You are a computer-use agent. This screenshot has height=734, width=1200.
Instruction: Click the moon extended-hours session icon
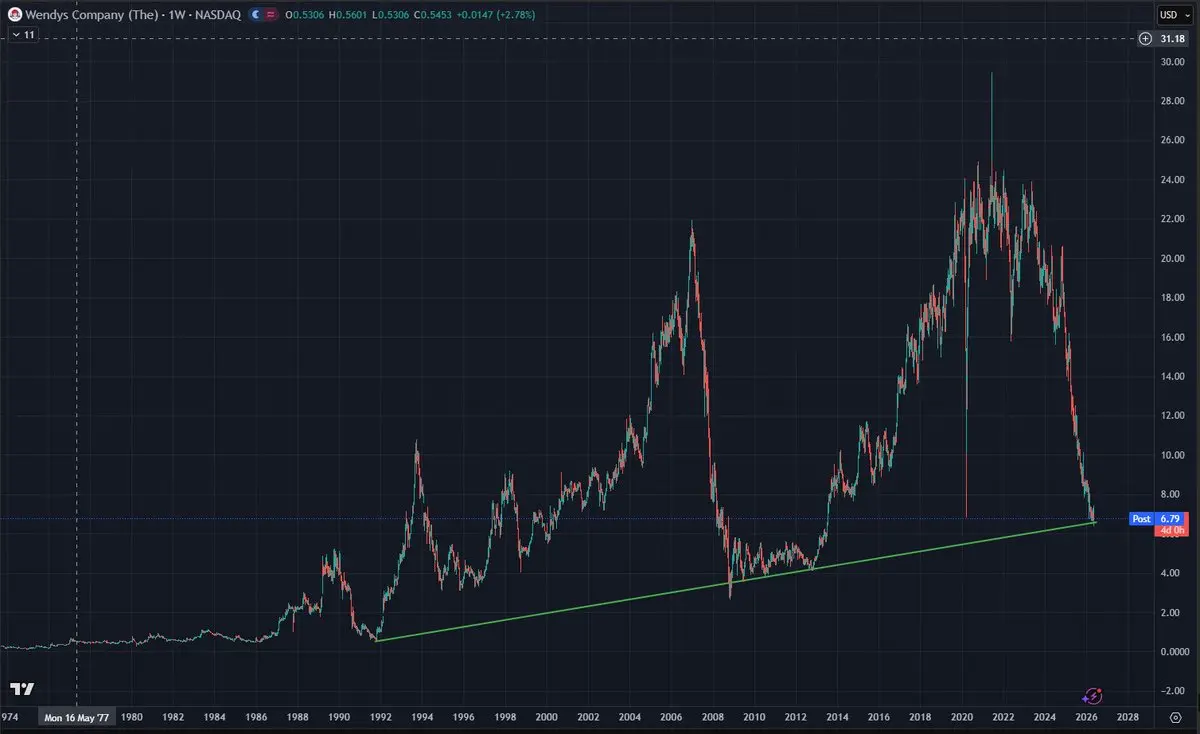tap(256, 15)
